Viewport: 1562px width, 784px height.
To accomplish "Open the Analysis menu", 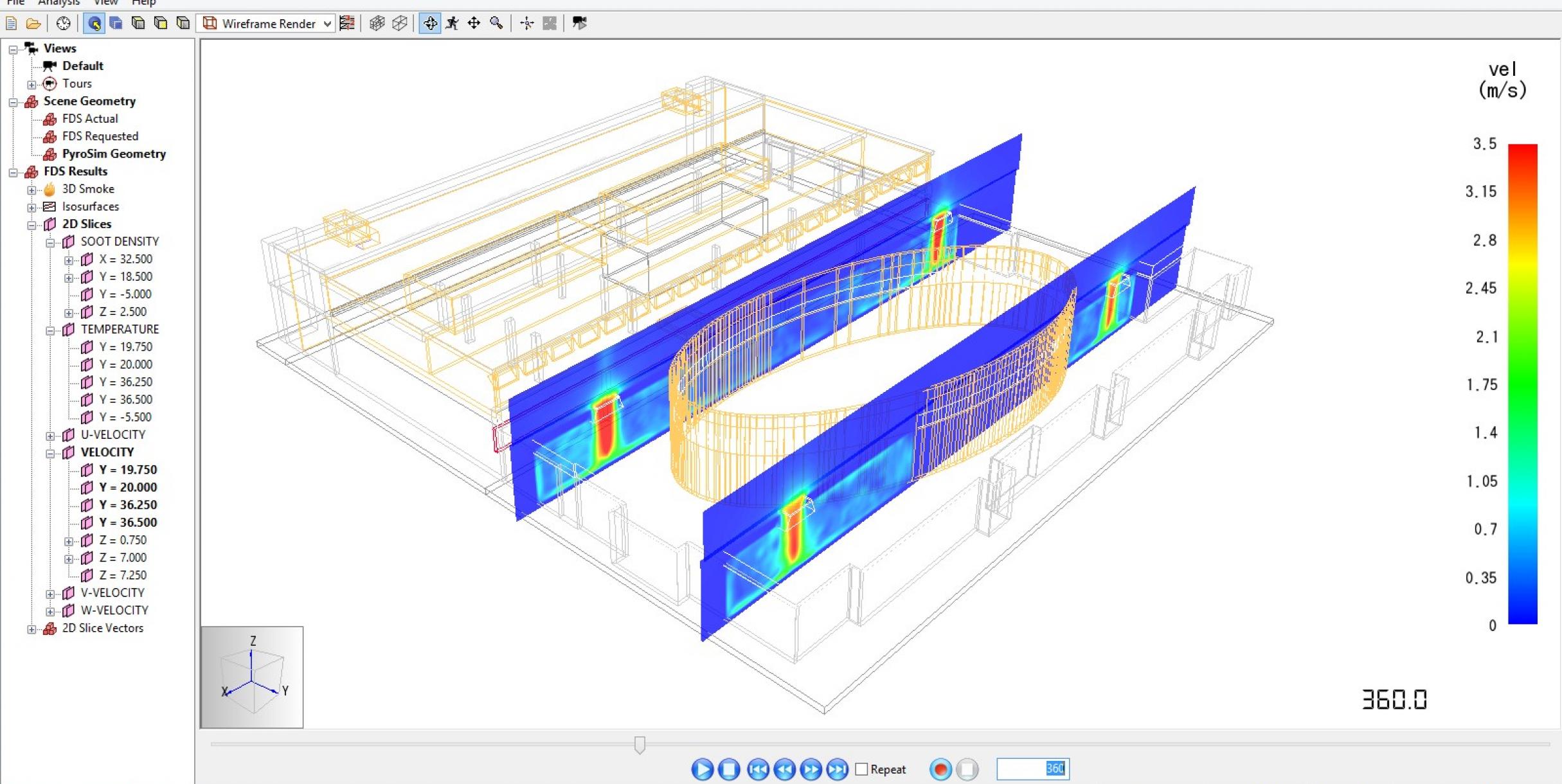I will pos(58,3).
